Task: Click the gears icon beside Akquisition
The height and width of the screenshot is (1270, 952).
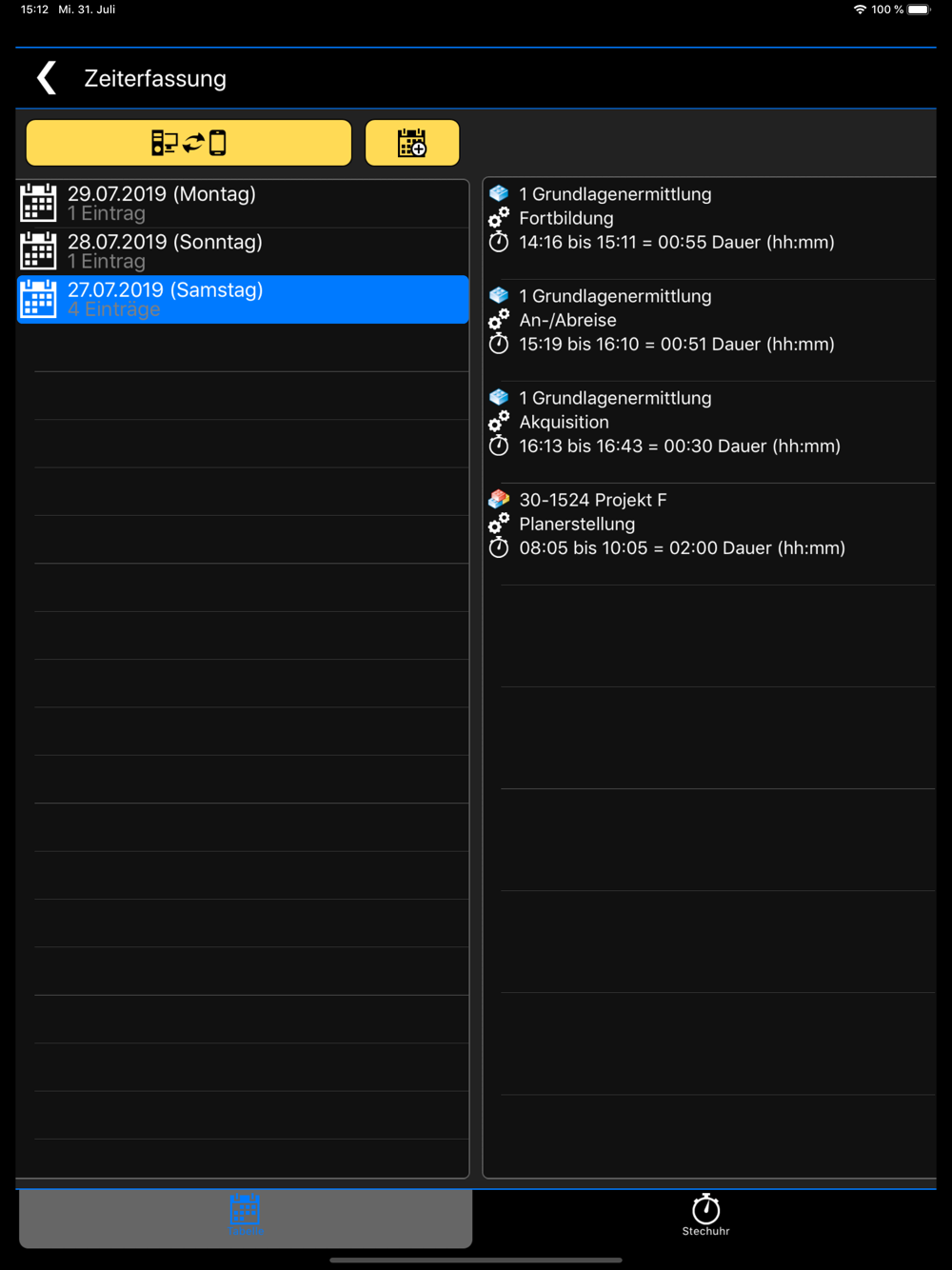Action: coord(499,421)
